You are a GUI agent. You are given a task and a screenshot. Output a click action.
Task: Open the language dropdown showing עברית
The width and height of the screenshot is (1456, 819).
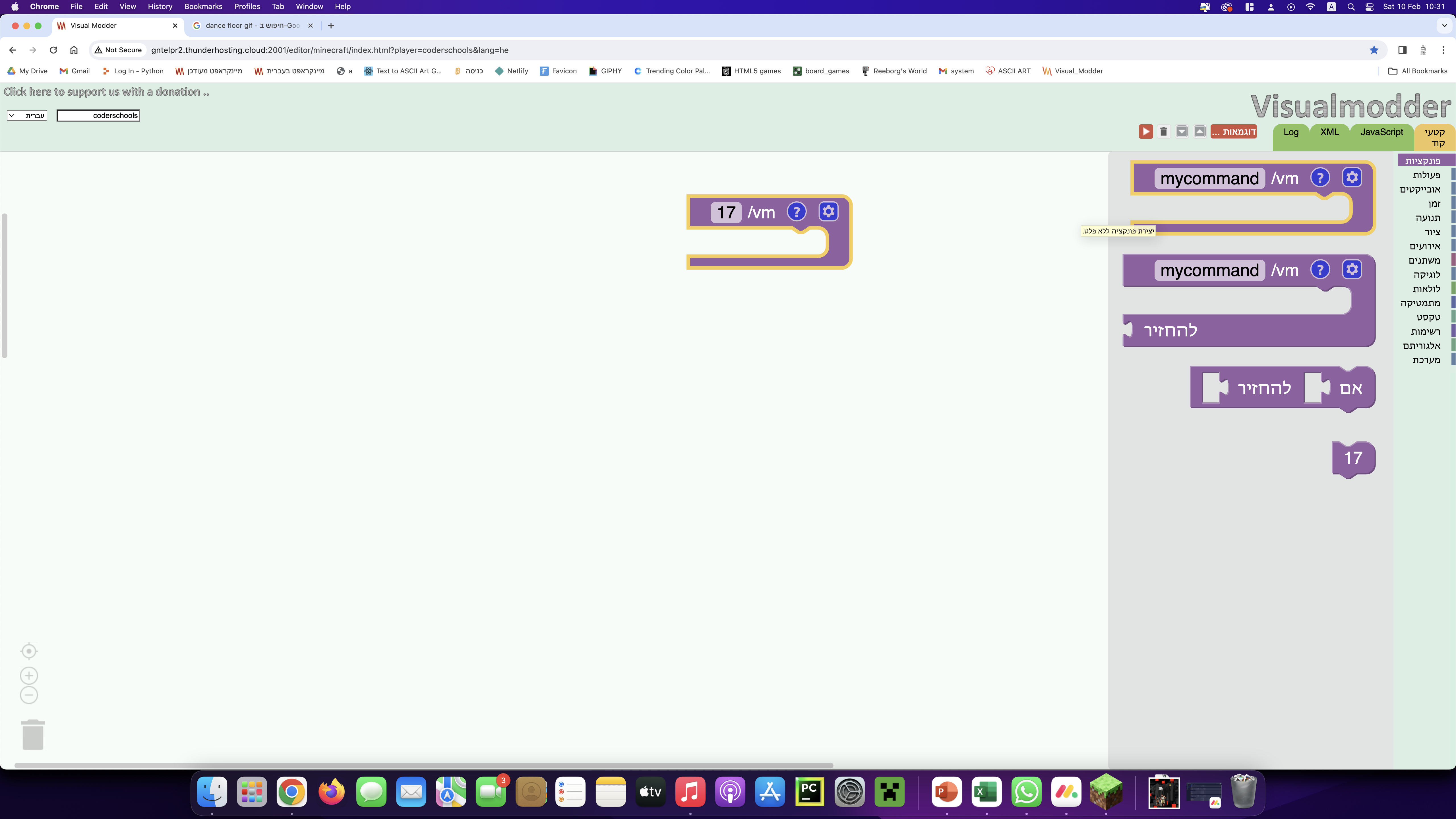point(27,115)
